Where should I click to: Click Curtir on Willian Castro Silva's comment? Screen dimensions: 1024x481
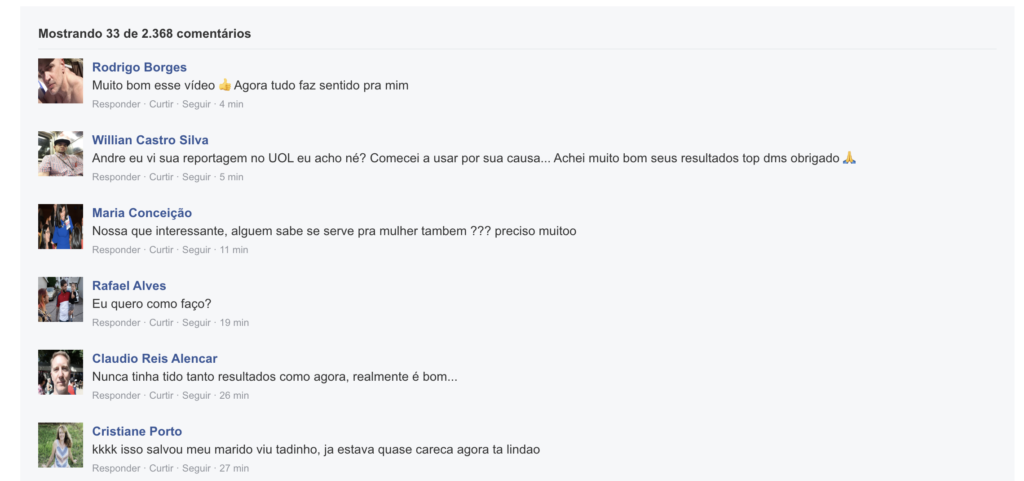click(161, 177)
